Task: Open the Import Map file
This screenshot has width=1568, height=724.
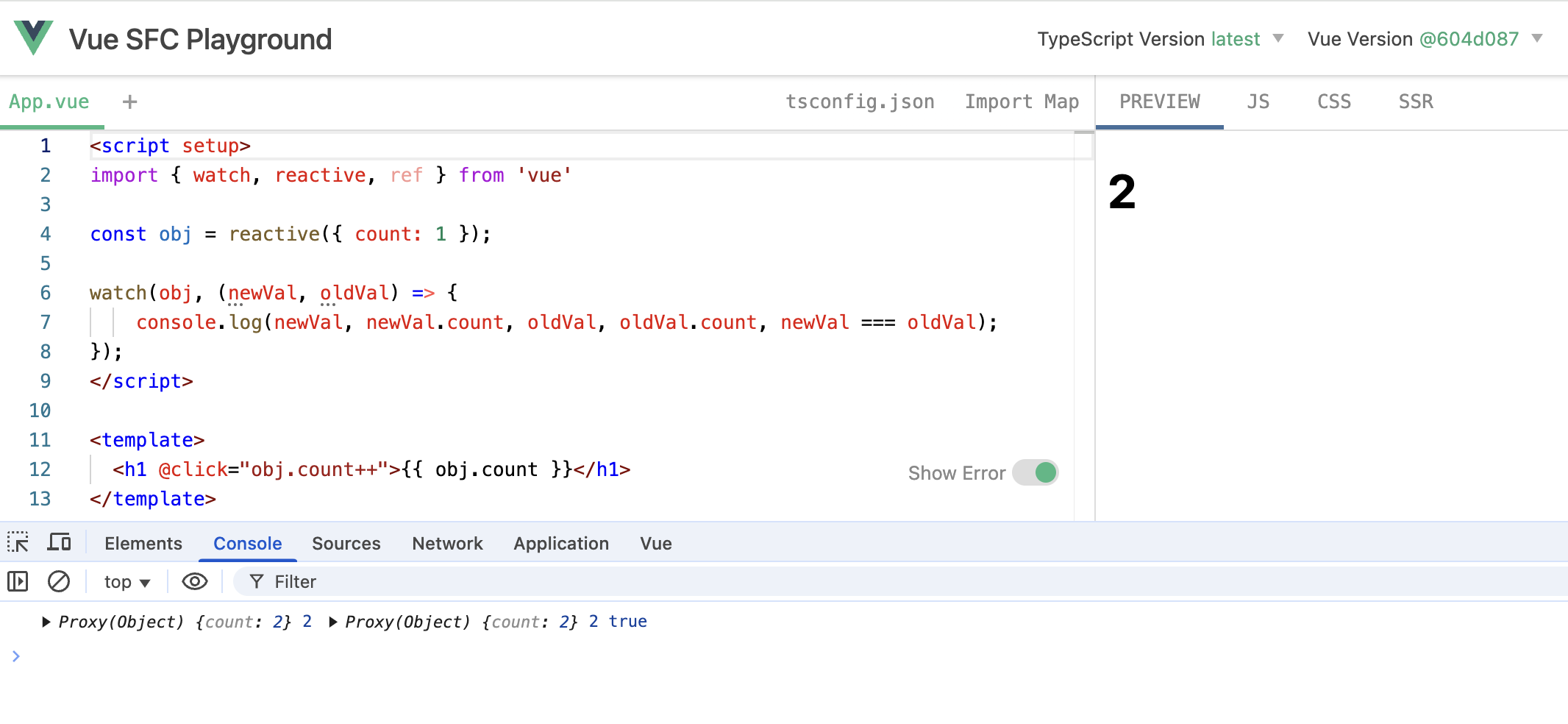Action: (1022, 102)
